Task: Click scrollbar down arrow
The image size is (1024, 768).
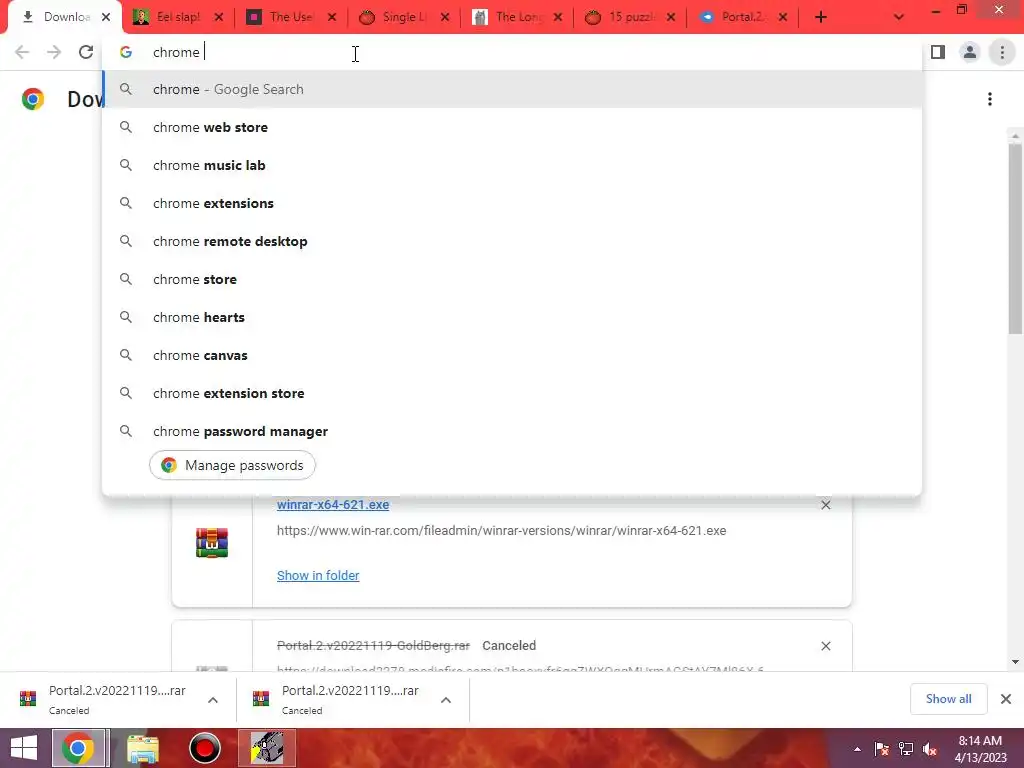Action: (x=1015, y=662)
